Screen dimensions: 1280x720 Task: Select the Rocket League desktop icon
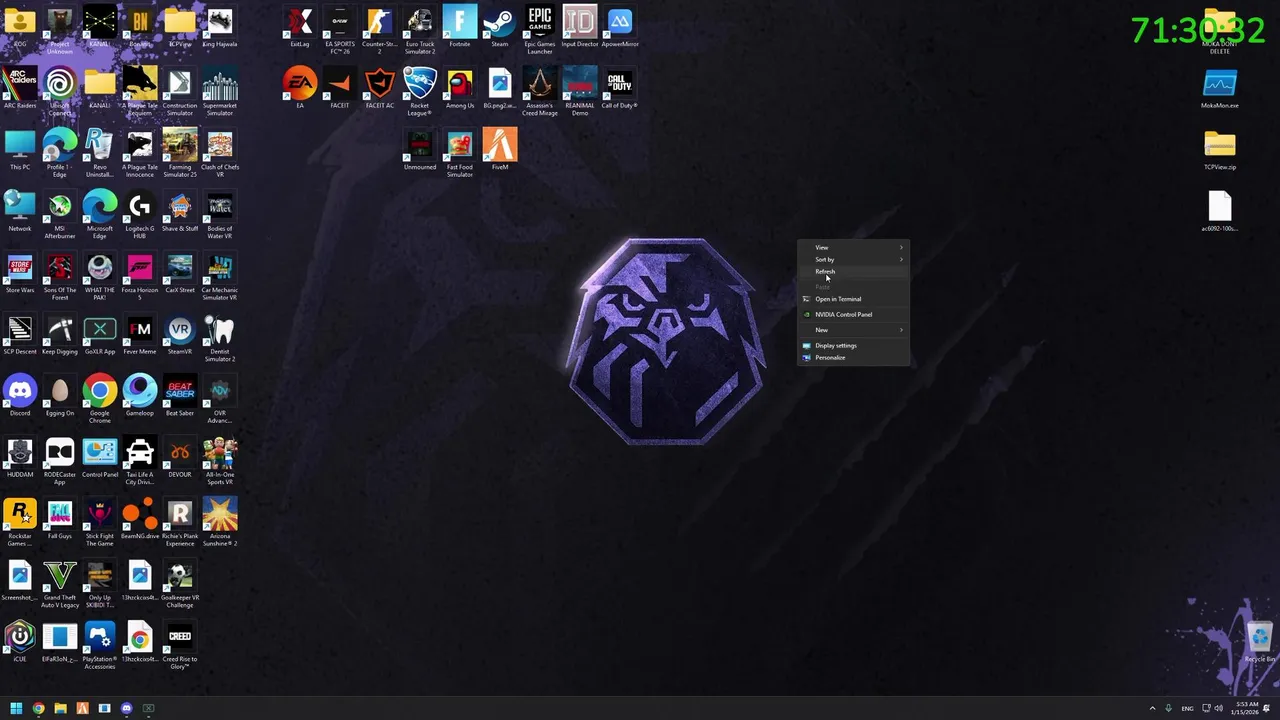(x=420, y=92)
